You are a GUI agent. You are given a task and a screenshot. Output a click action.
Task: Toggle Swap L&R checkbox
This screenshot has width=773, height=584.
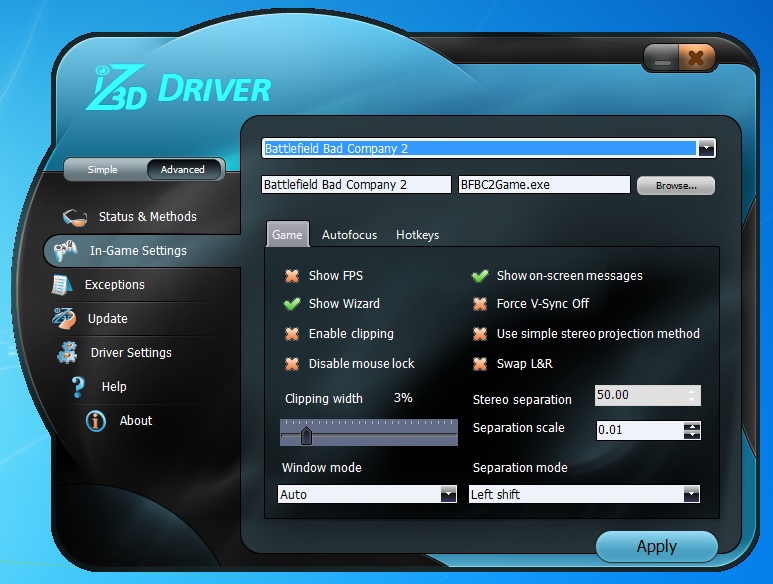480,364
